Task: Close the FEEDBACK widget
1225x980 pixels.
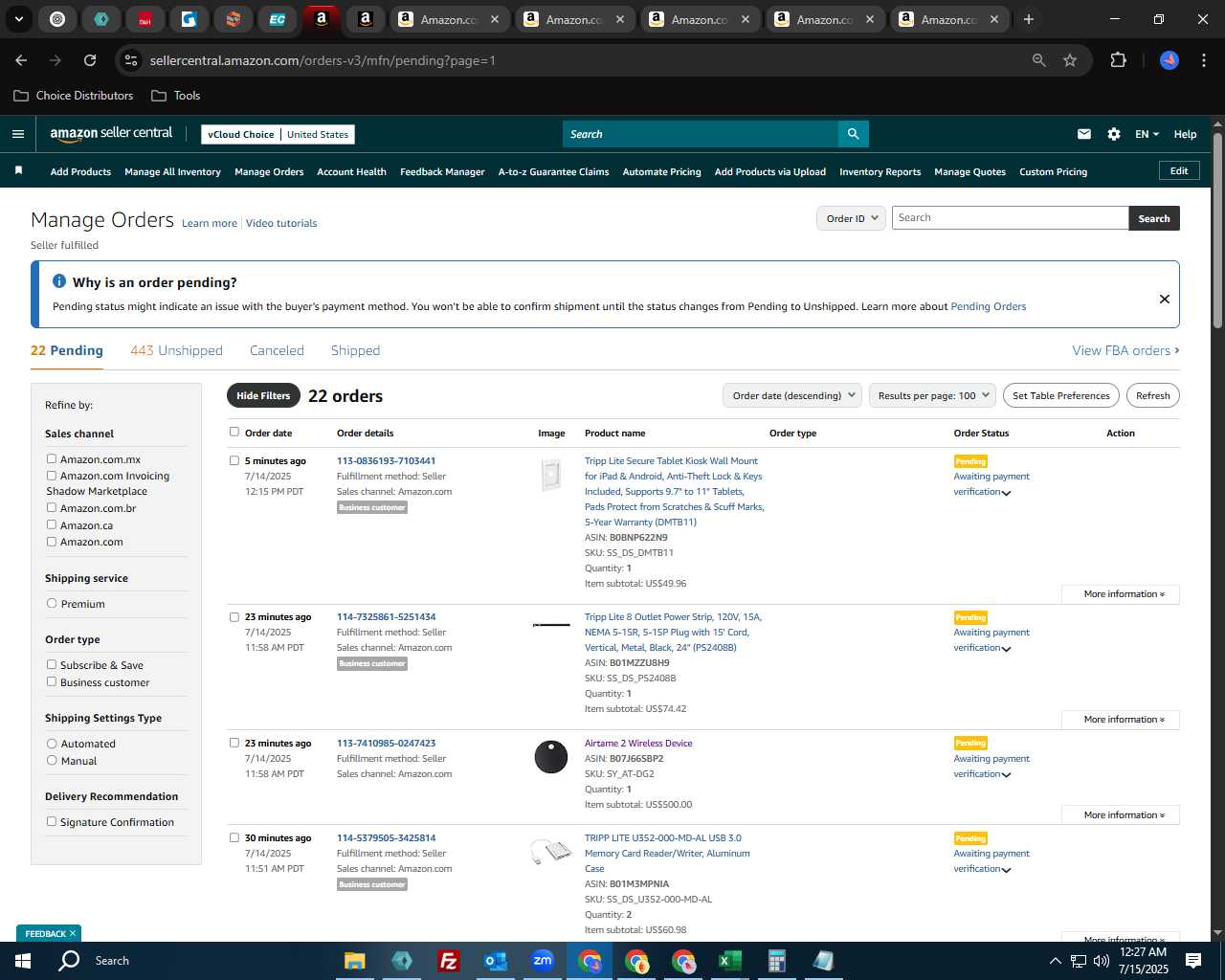Action: [x=72, y=933]
